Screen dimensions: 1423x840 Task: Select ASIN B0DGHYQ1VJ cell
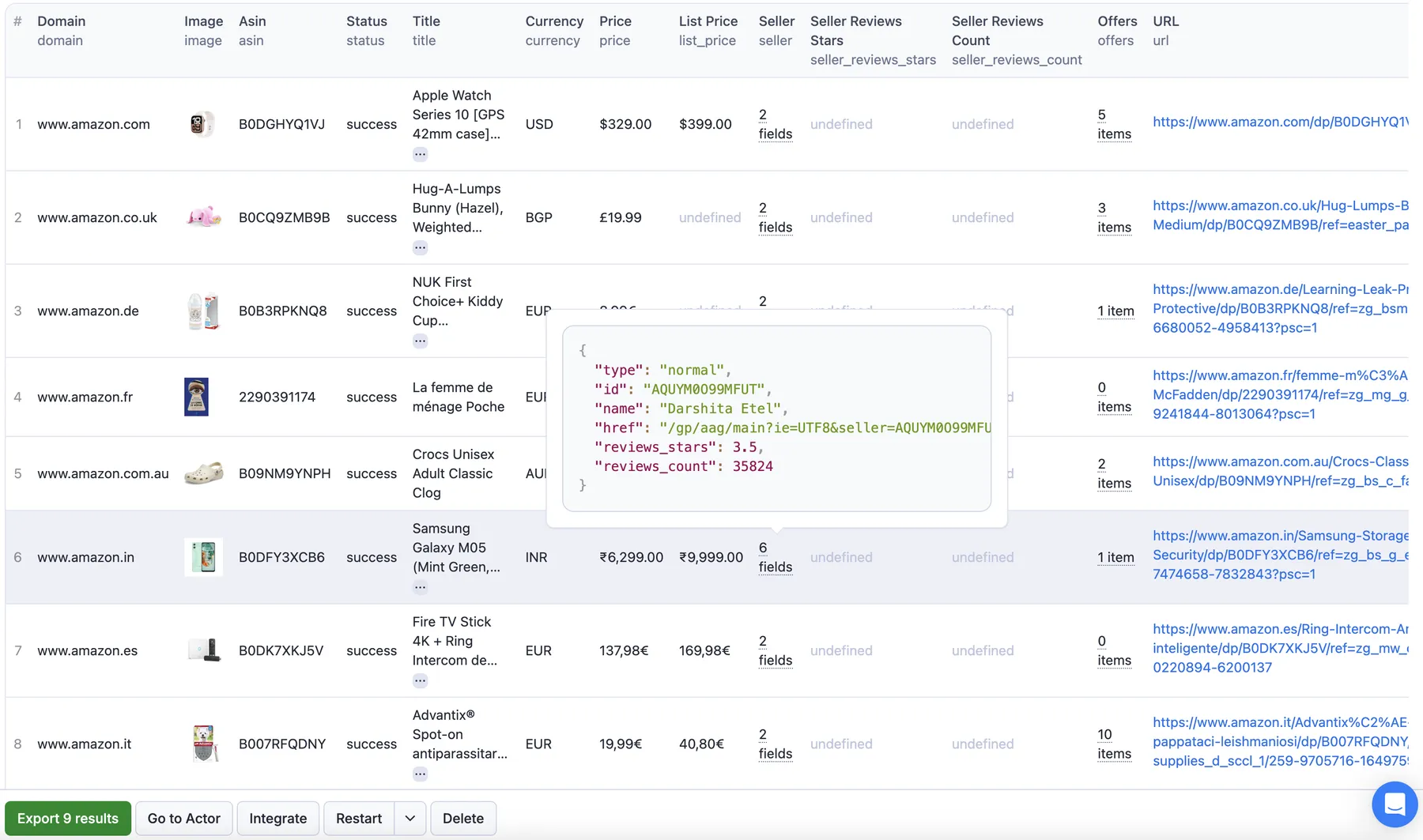(x=281, y=124)
